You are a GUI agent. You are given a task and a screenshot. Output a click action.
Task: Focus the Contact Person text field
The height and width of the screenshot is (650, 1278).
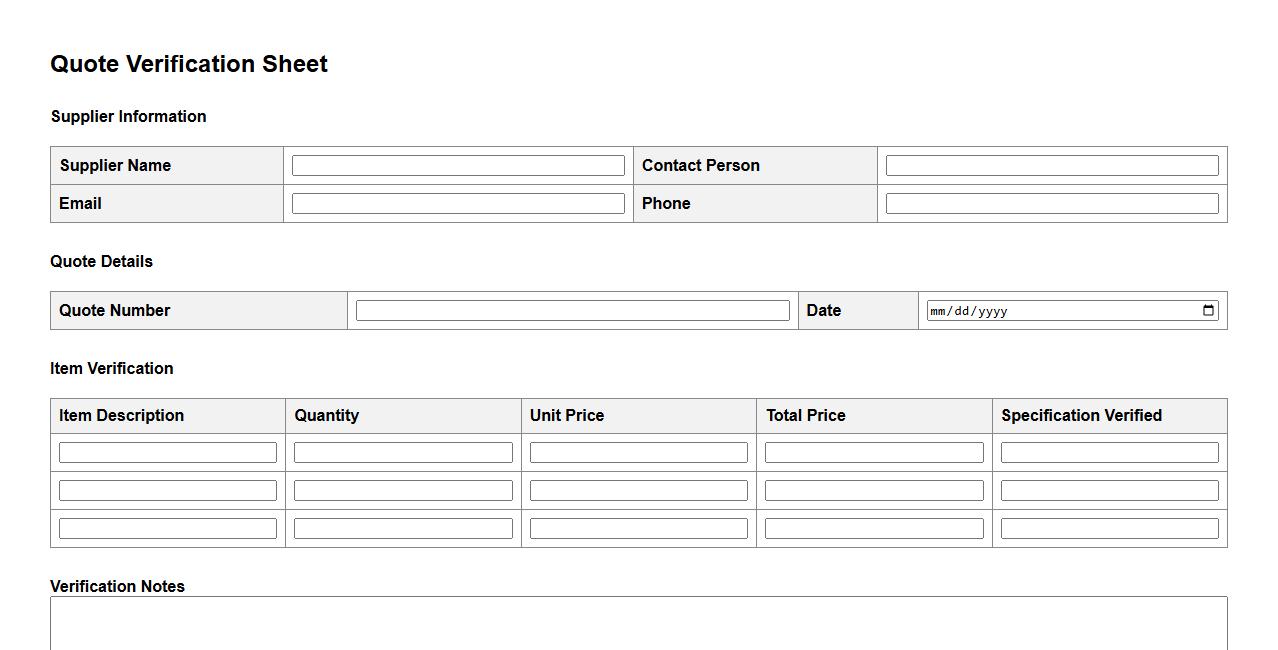point(1052,166)
